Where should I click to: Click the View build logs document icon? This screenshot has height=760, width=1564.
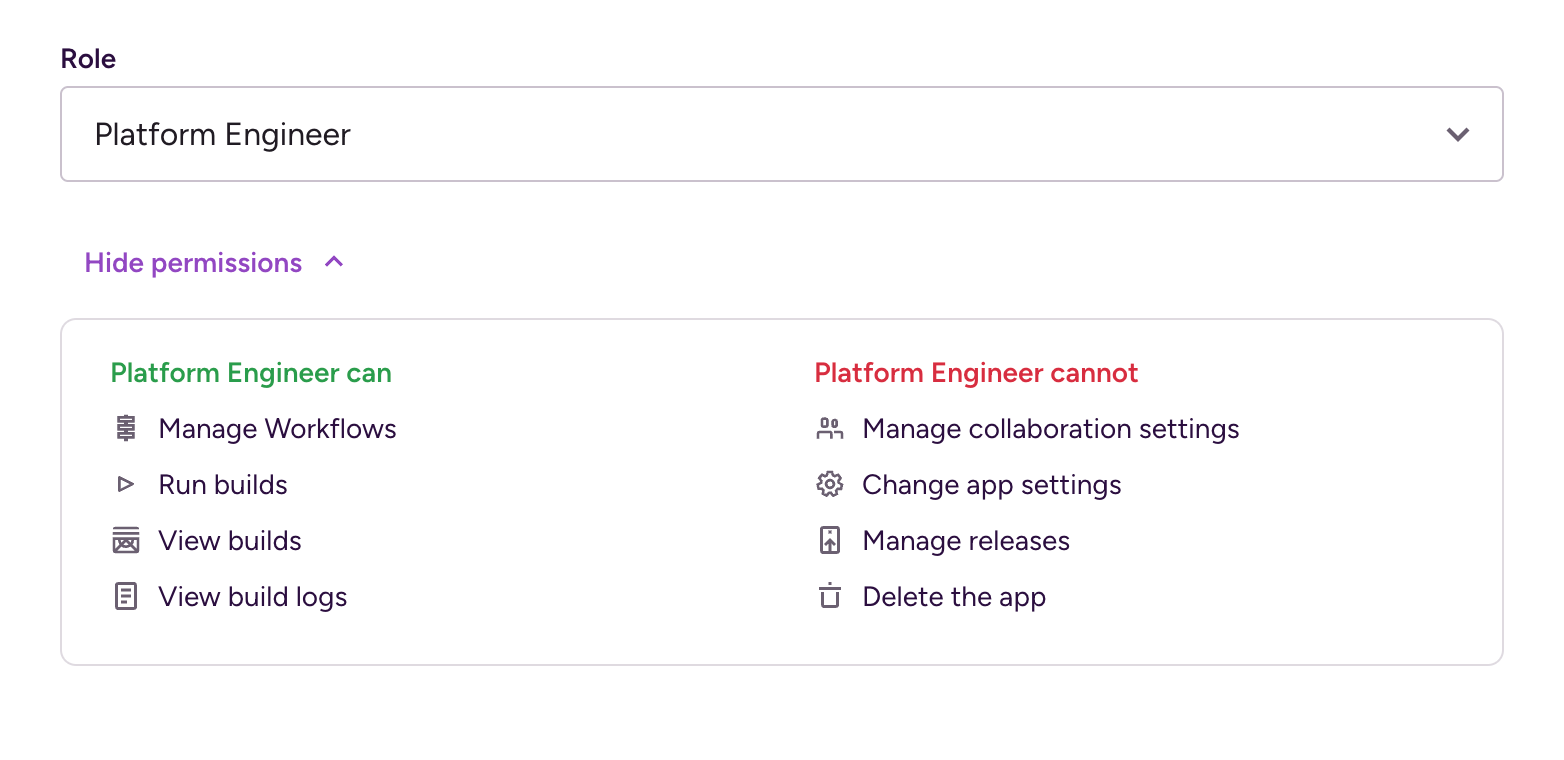pos(125,597)
